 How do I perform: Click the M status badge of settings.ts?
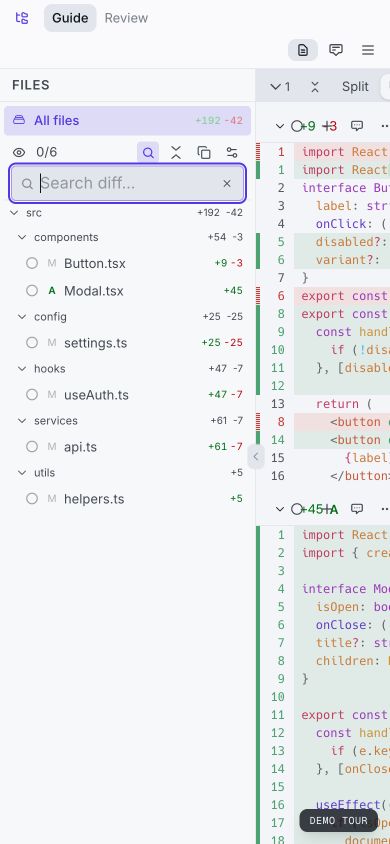52,342
